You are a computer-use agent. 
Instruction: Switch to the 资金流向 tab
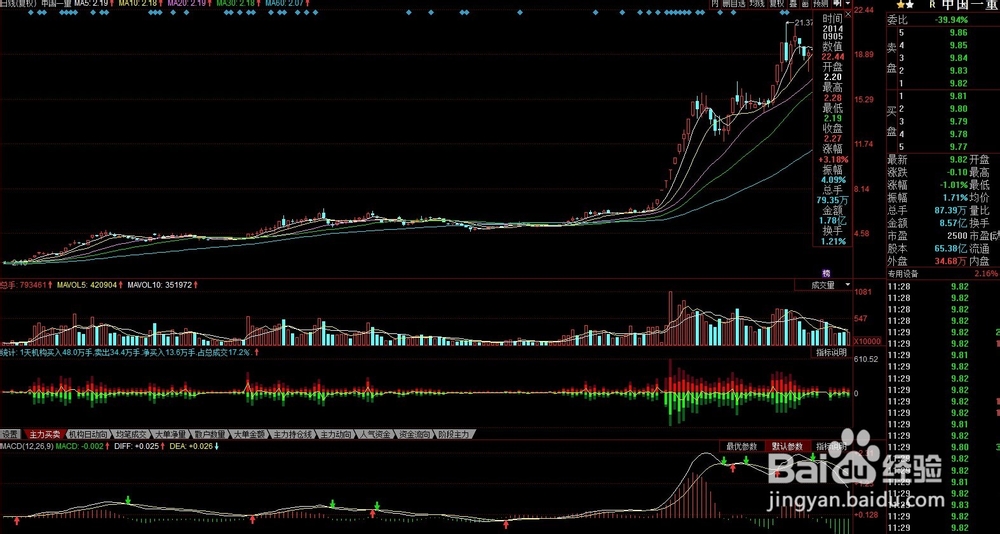coord(415,434)
